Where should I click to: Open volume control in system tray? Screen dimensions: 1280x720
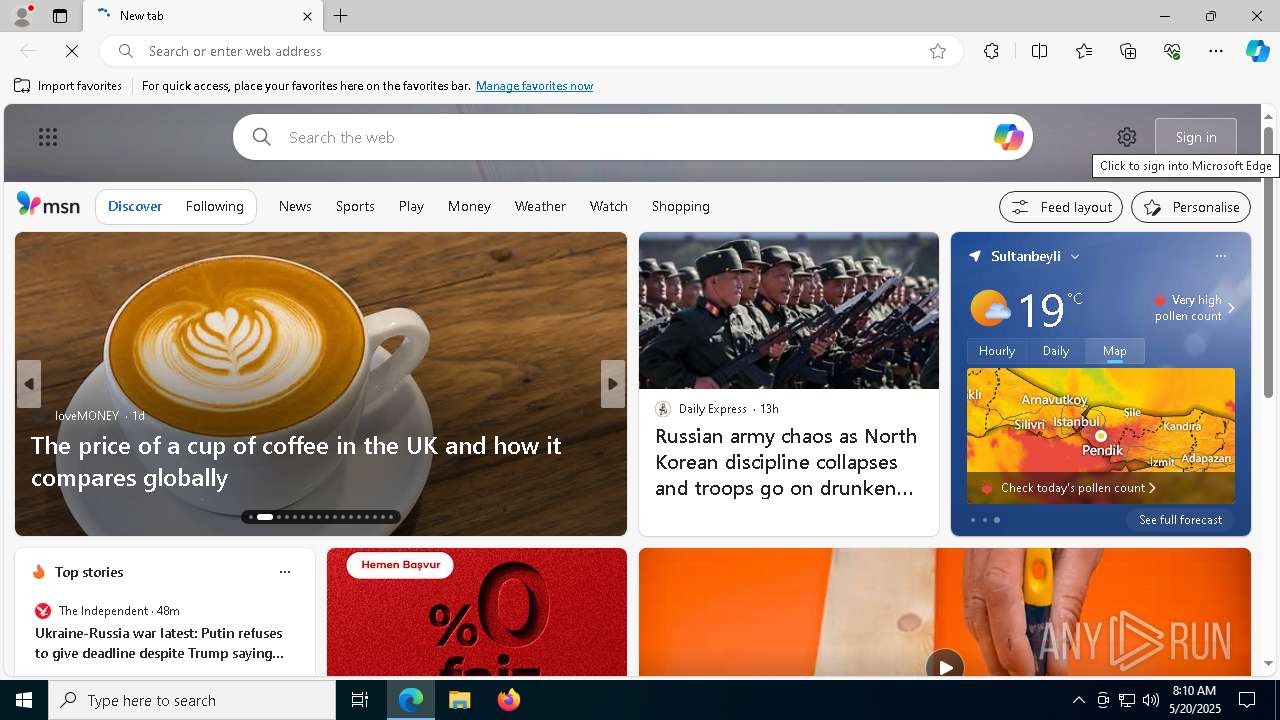[x=1150, y=700]
